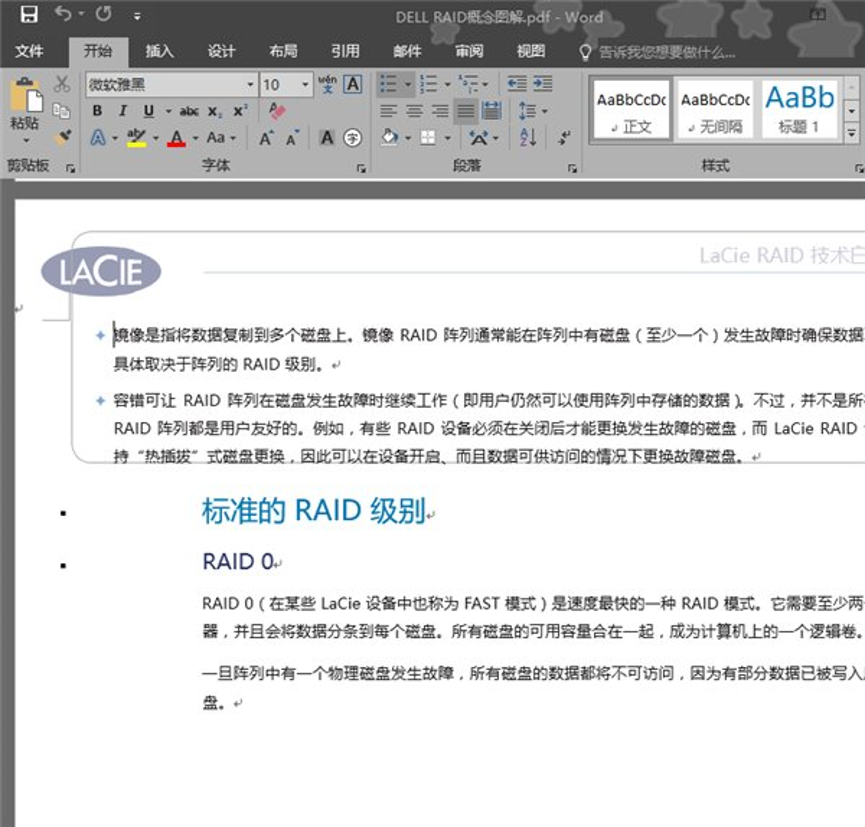Click the Sort A-Z icon
Viewport: 865px width, 827px height.
click(x=529, y=138)
